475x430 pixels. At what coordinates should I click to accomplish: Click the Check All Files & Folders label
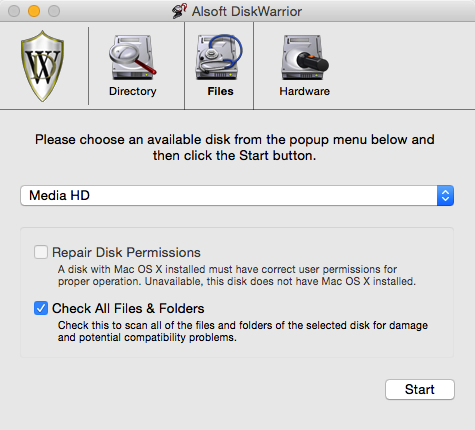point(128,308)
